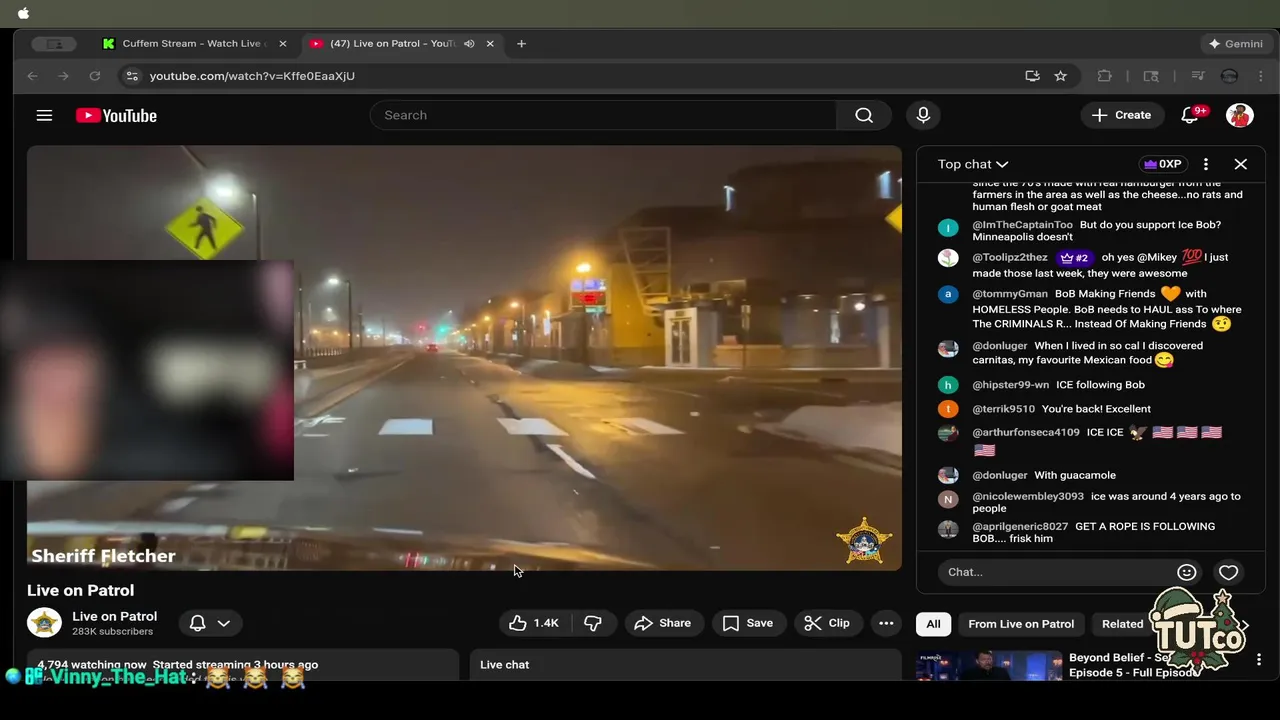
Task: Select the Live on Patrol browser tab
Action: tap(392, 44)
